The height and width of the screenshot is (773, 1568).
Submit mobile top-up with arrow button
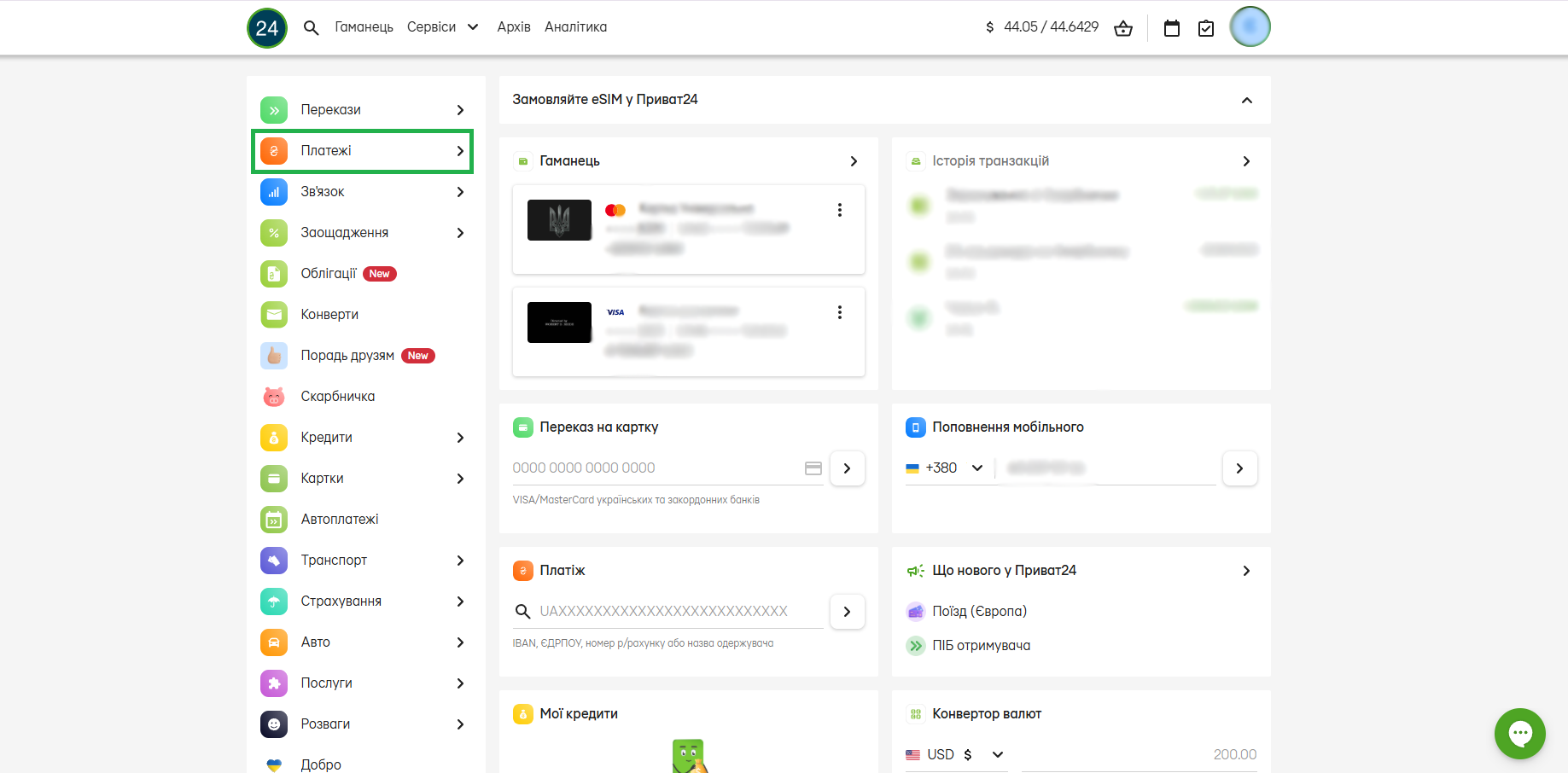(x=1240, y=468)
